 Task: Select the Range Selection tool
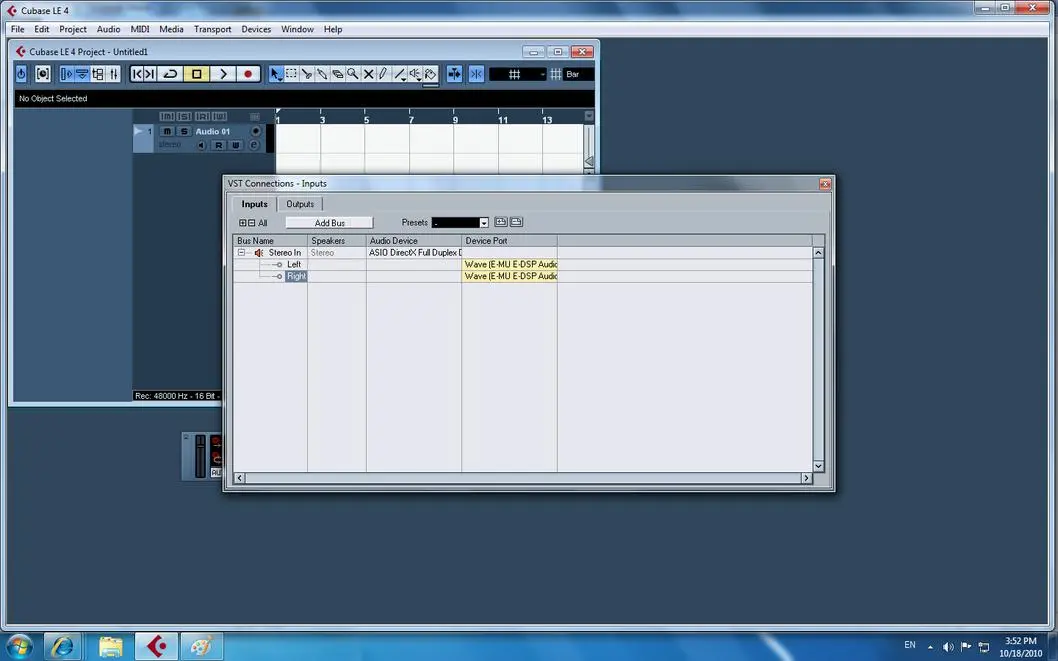point(291,74)
